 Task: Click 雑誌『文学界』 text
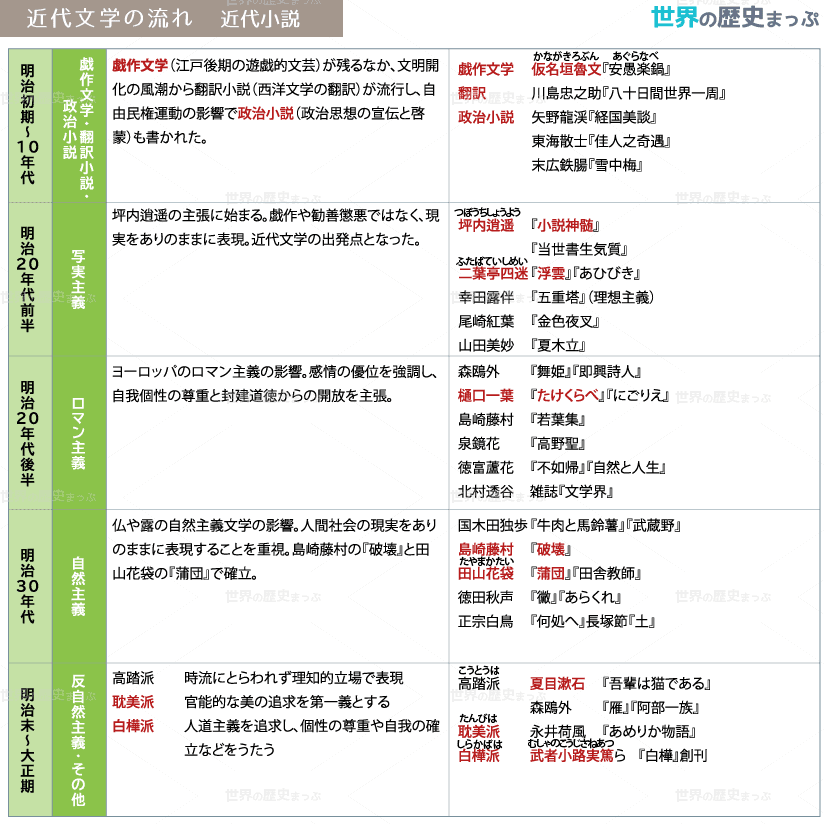pyautogui.click(x=572, y=491)
